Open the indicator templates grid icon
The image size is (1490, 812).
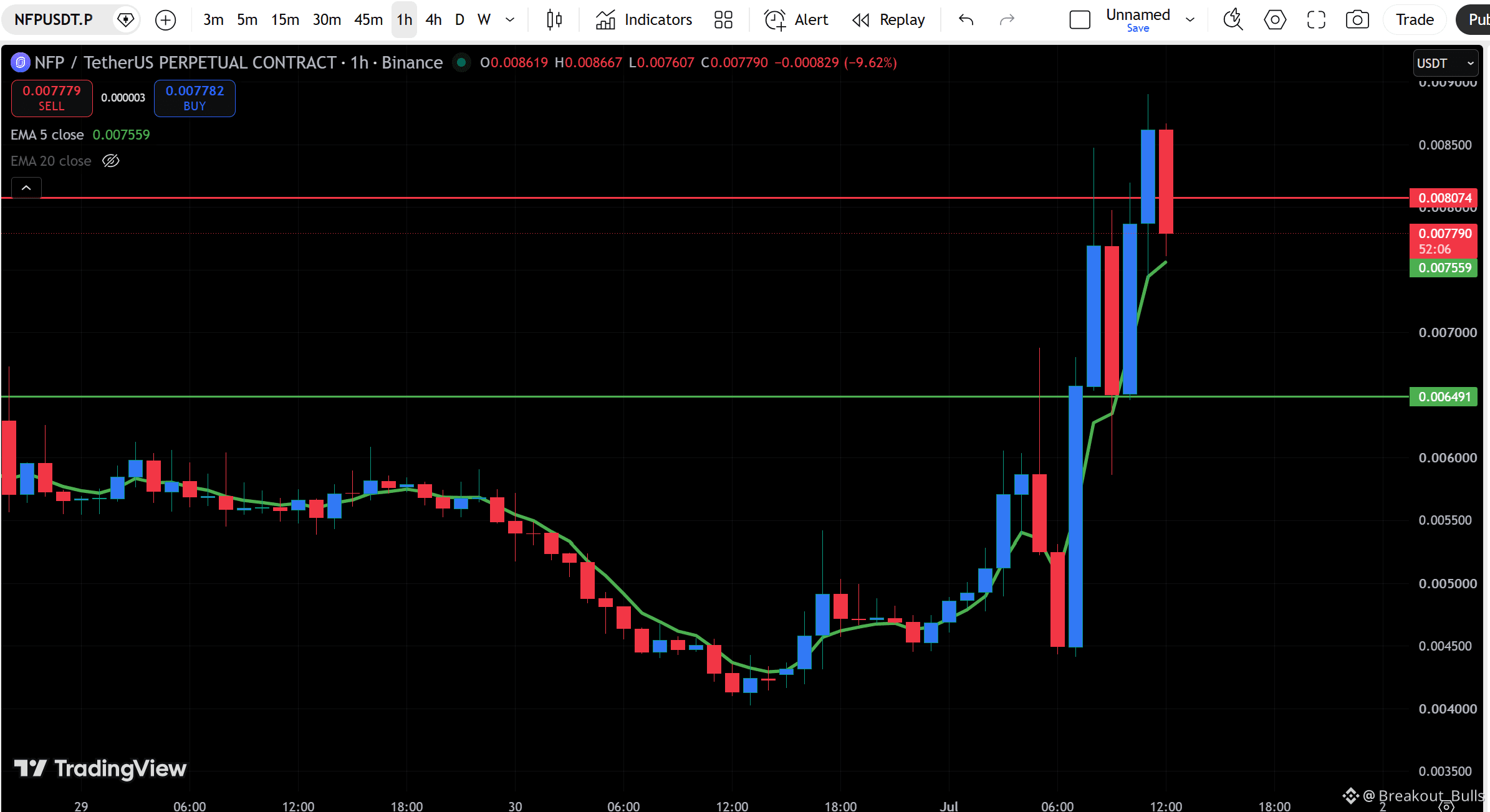pyautogui.click(x=723, y=20)
